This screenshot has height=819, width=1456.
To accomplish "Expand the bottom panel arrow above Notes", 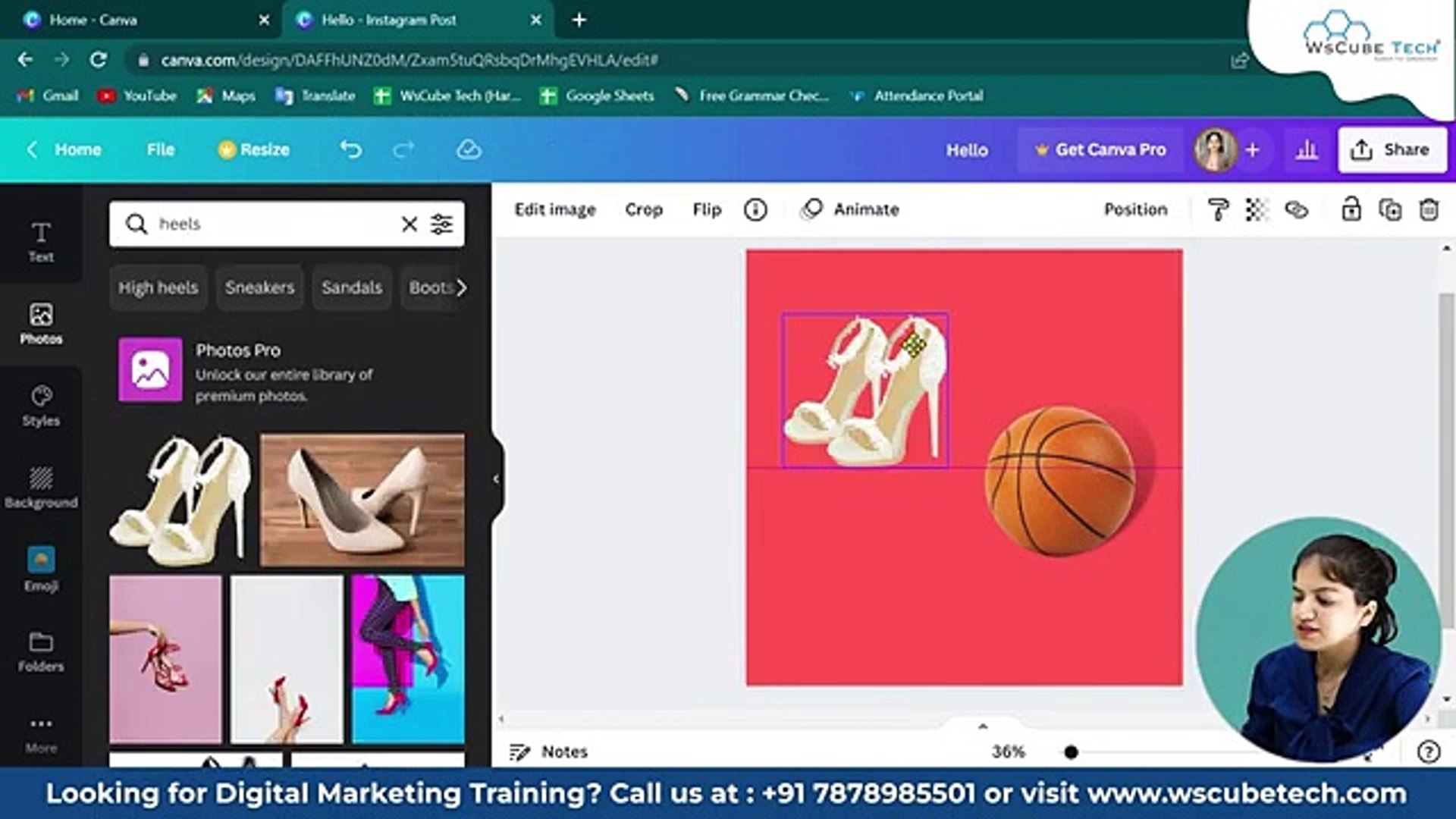I will [x=984, y=726].
